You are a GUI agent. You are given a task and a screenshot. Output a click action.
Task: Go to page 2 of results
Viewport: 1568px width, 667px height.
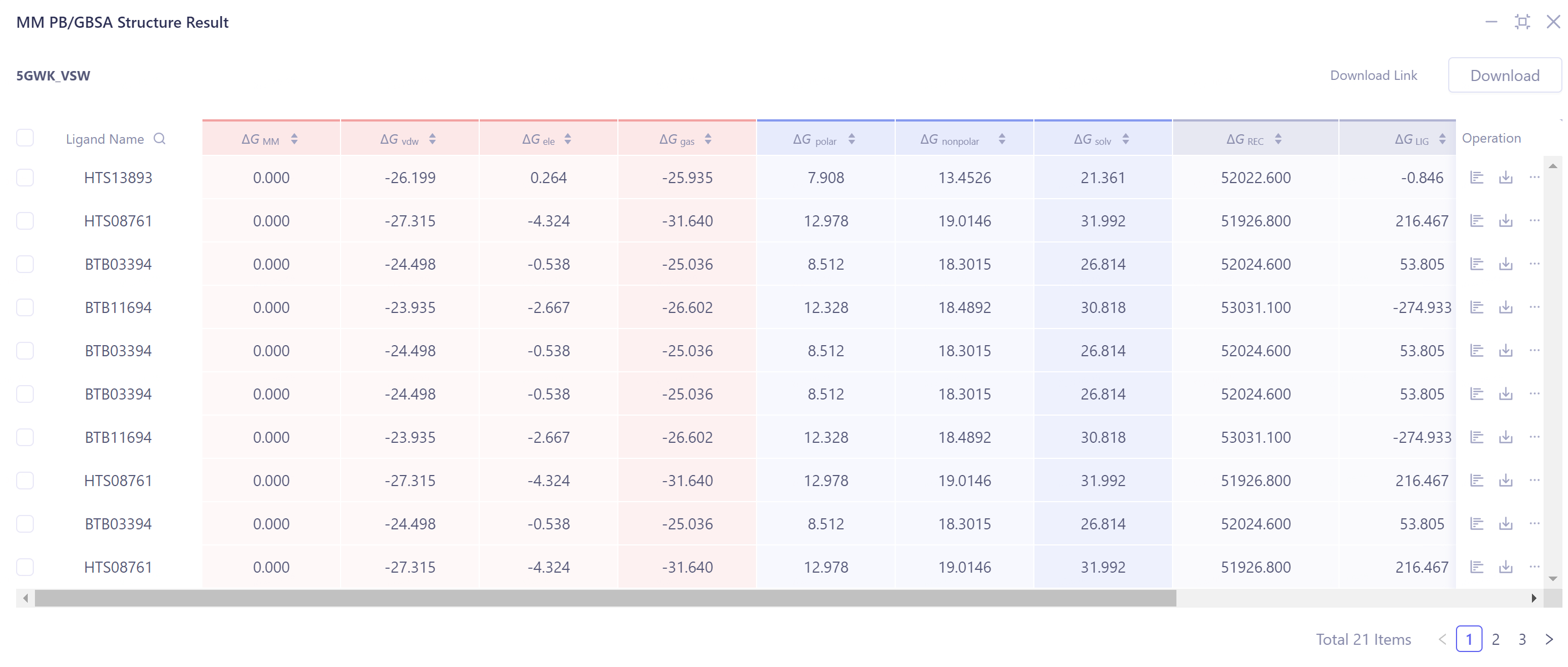pos(1495,639)
